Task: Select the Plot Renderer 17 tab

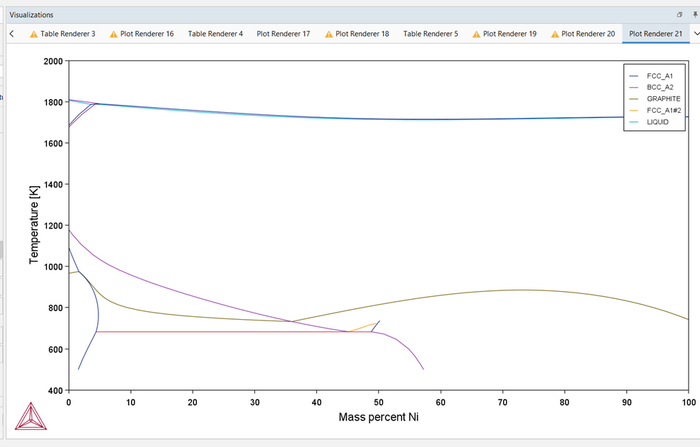Action: click(283, 33)
